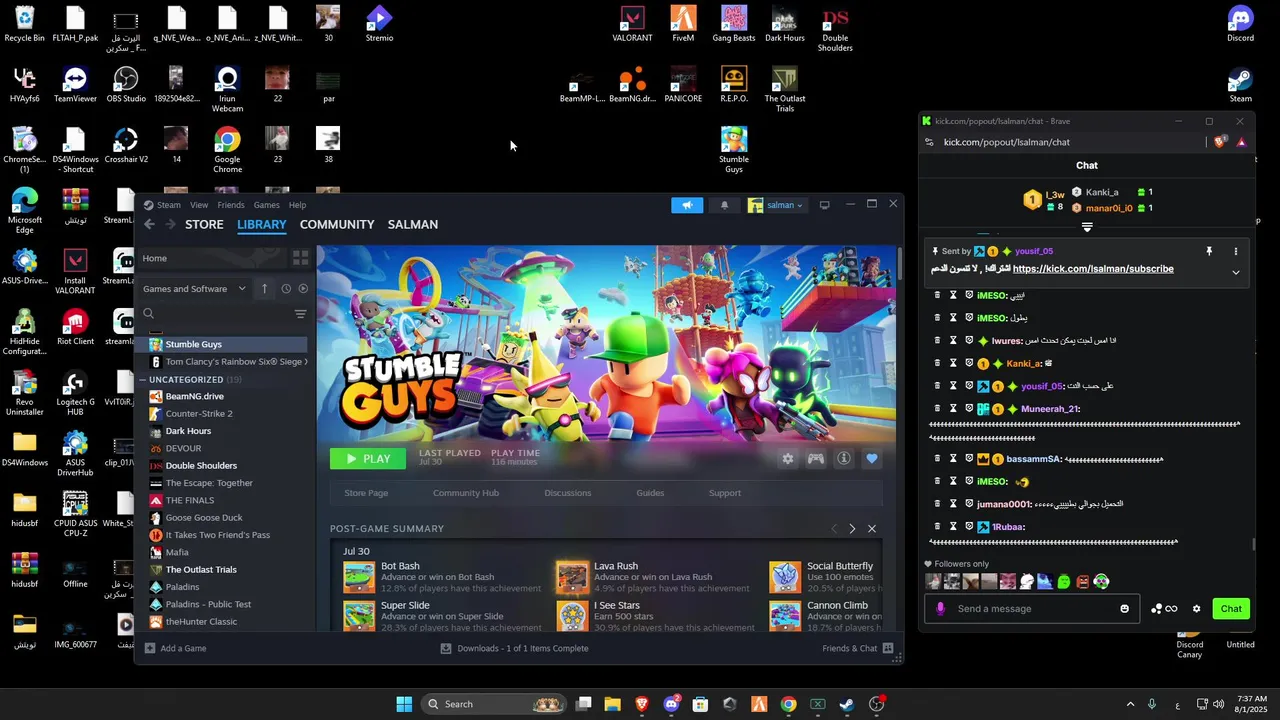Open advanced filter options in library search
The image size is (1280, 720).
[300, 314]
